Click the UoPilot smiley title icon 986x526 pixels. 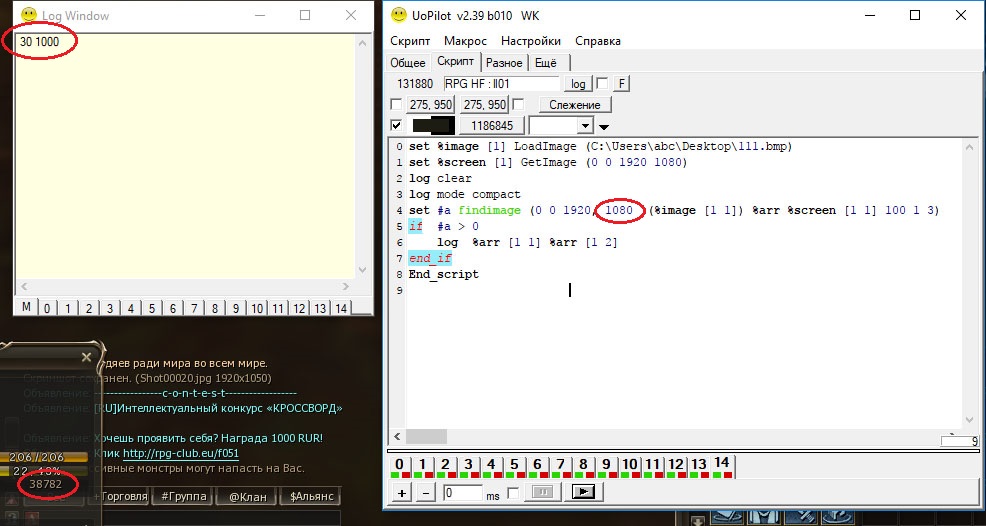pyautogui.click(x=399, y=15)
